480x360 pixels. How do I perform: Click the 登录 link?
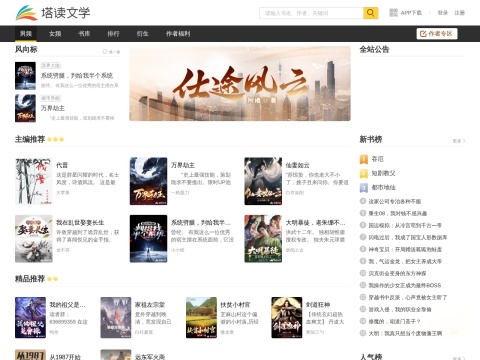tap(443, 13)
